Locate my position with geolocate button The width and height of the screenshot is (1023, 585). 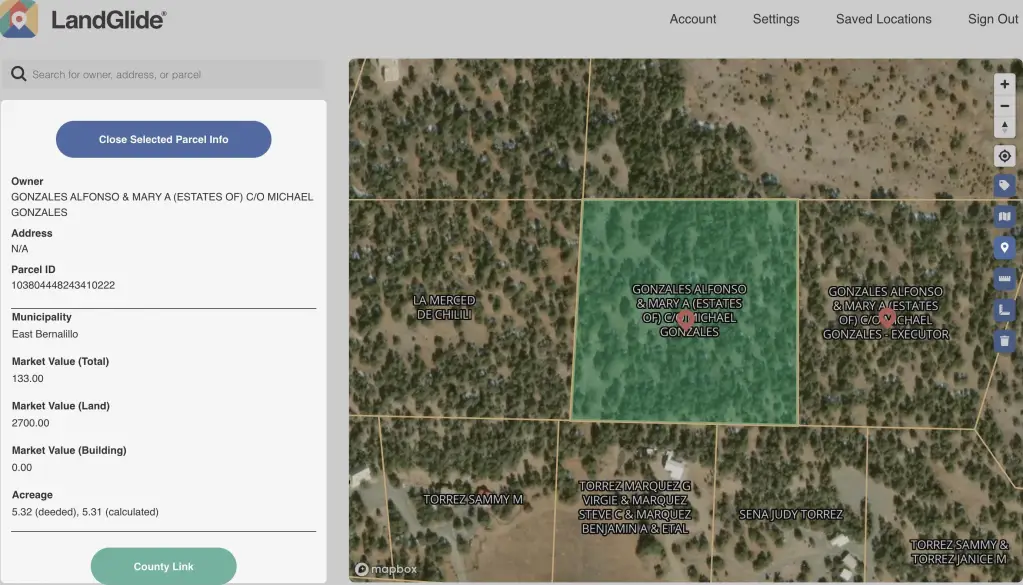1005,156
